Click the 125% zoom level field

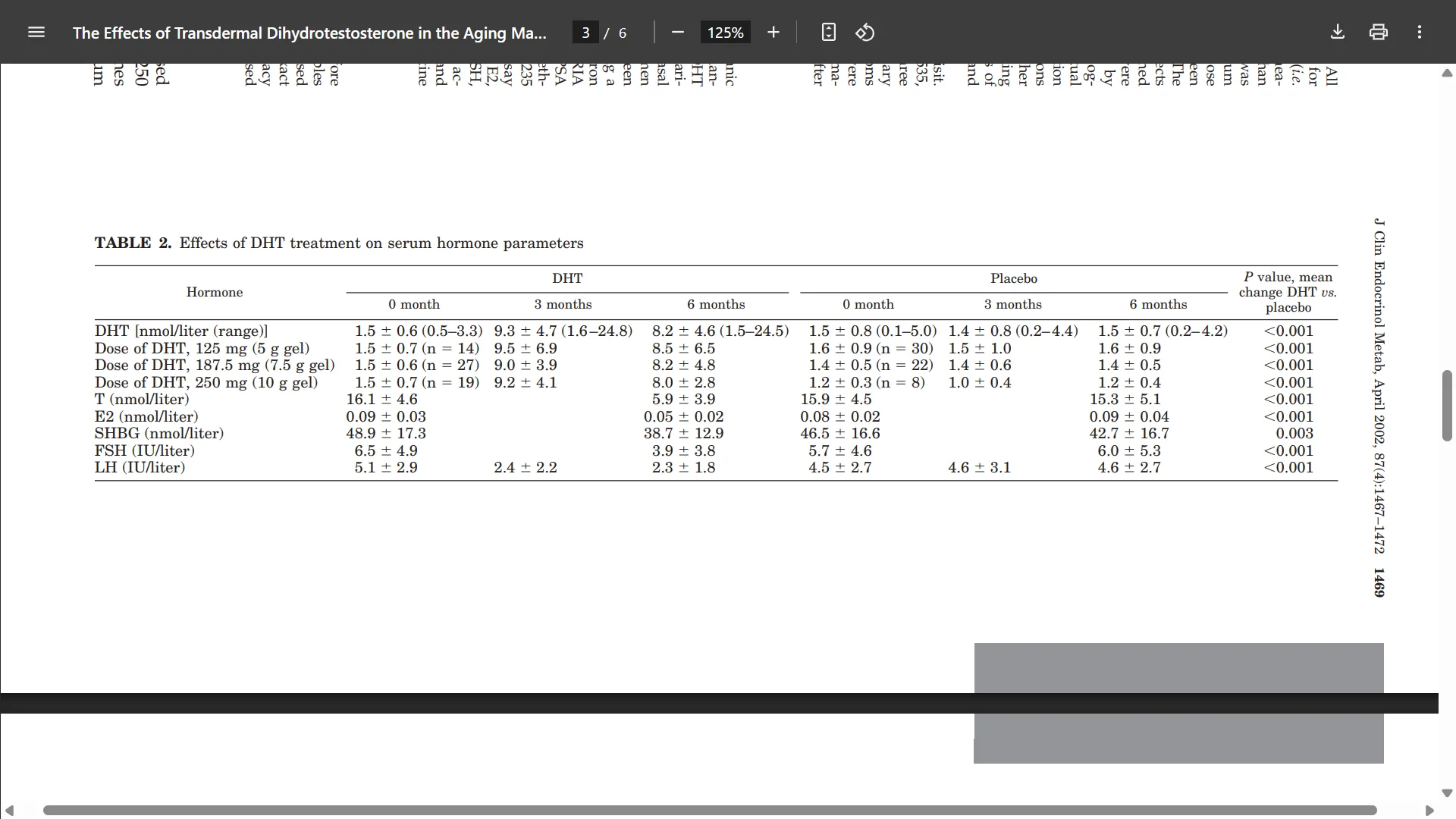725,33
